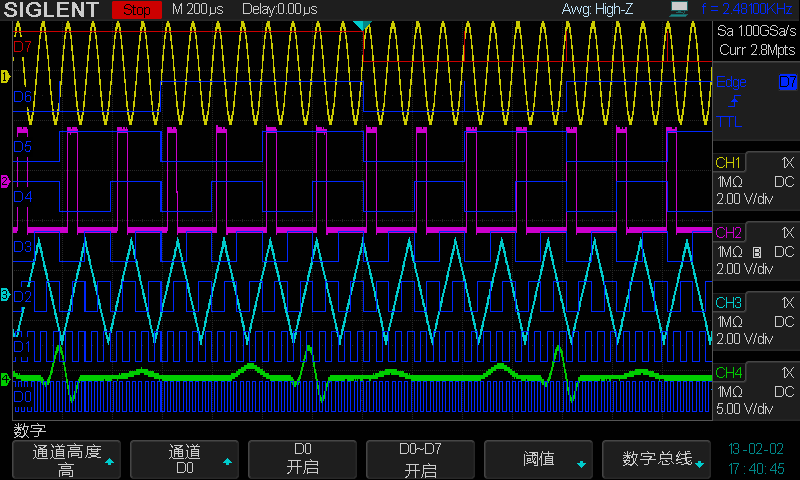Click the red D7 digital channel label
The image size is (800, 480).
pyautogui.click(x=22, y=46)
